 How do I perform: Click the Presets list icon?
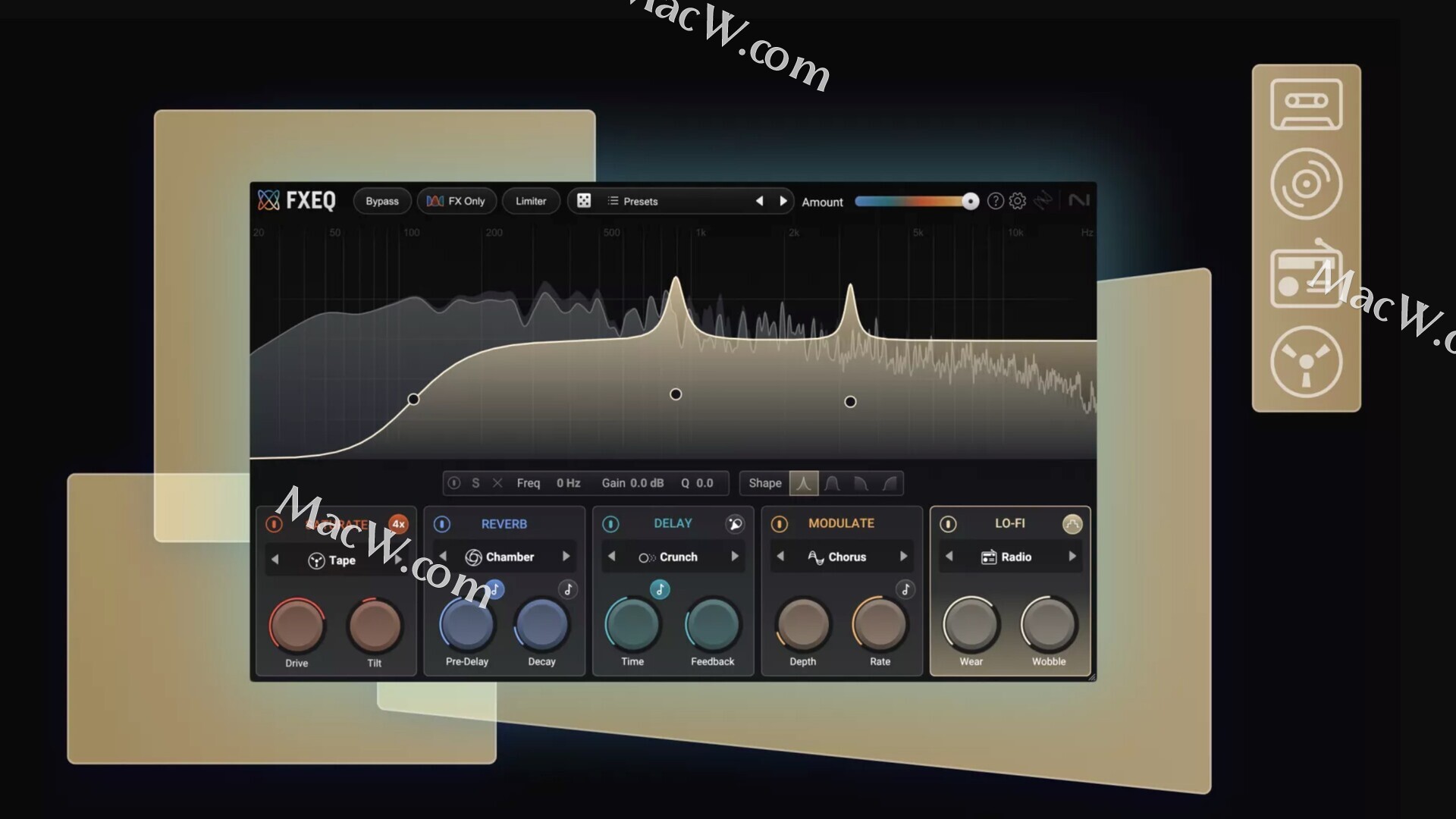point(613,201)
